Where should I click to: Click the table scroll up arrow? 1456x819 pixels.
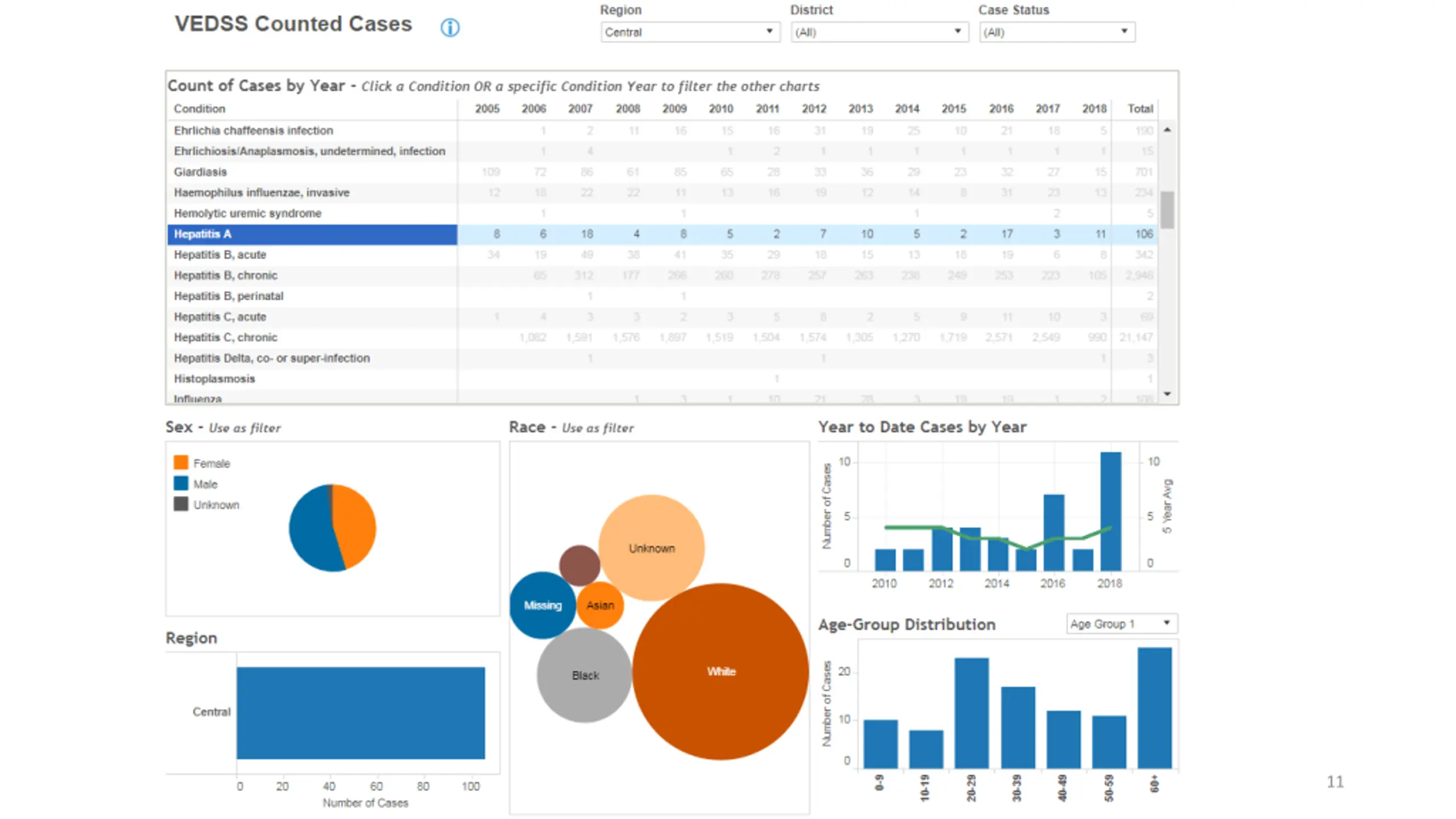(x=1167, y=130)
